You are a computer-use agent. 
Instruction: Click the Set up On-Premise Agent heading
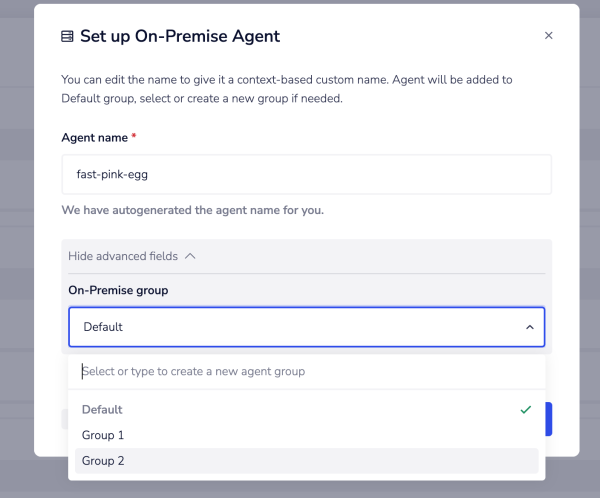tap(180, 37)
